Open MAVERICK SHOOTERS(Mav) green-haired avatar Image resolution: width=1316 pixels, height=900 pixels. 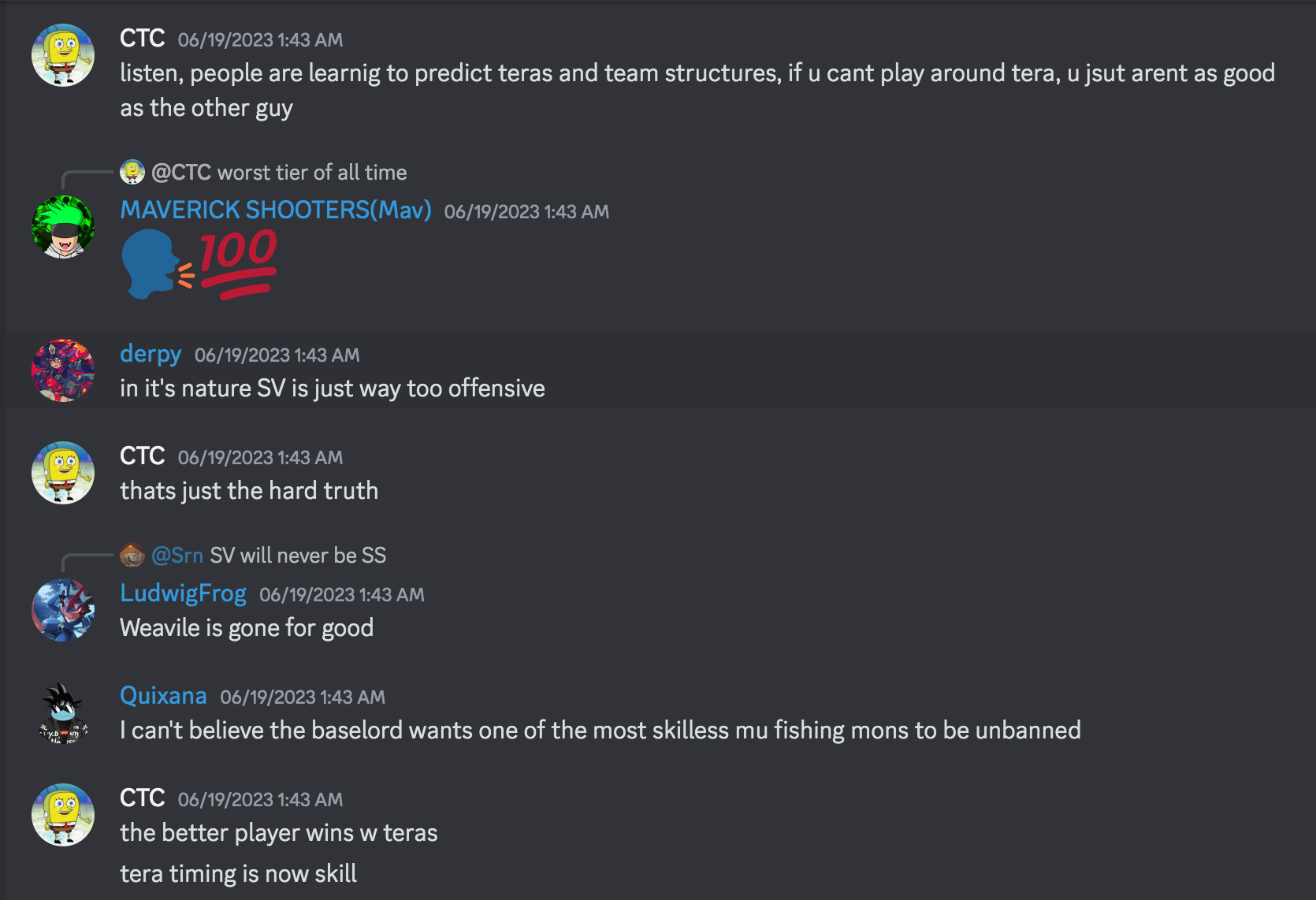[63, 227]
